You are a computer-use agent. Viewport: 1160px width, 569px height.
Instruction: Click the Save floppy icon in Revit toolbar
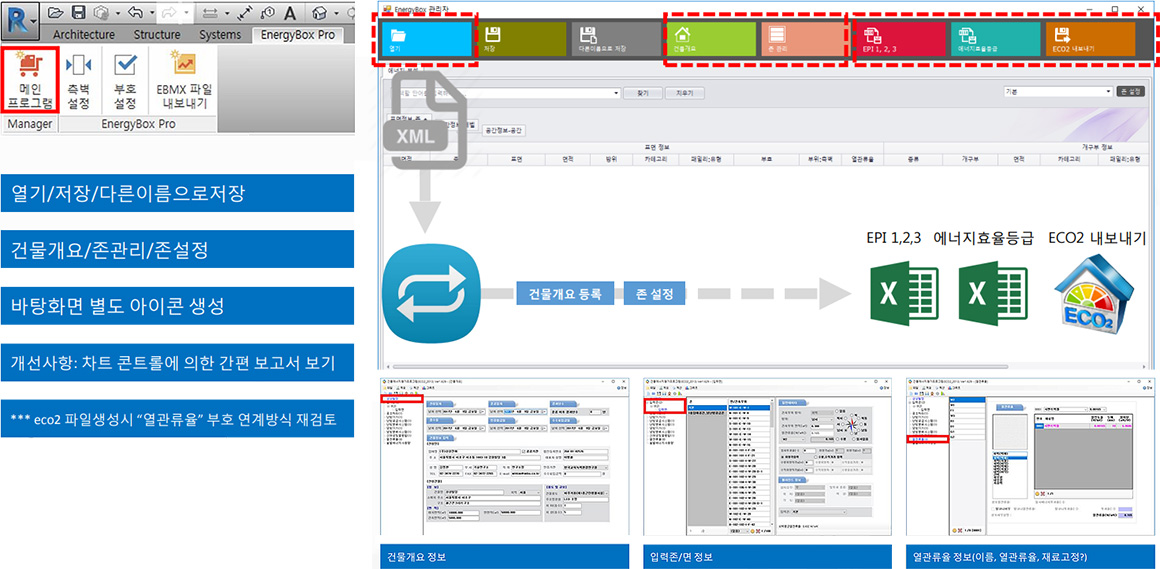[78, 12]
